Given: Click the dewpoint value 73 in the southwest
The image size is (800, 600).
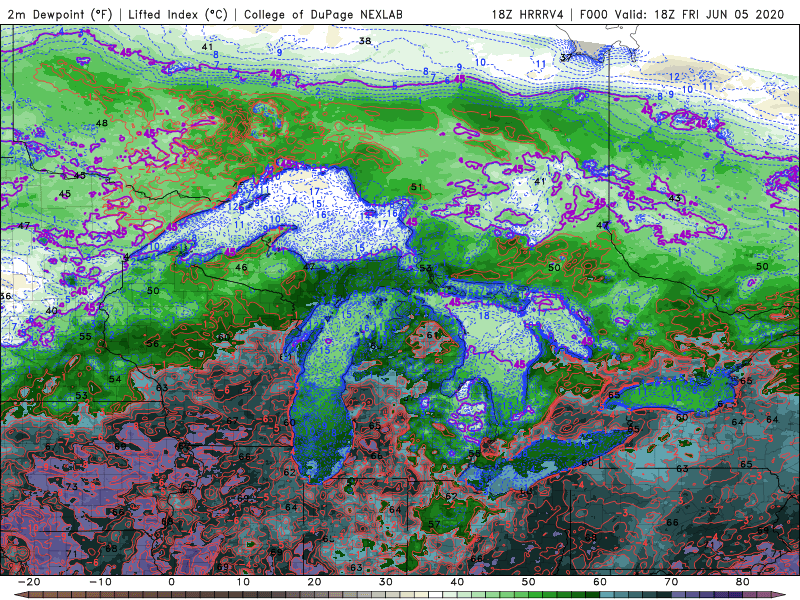Looking at the screenshot, I should pyautogui.click(x=71, y=487).
